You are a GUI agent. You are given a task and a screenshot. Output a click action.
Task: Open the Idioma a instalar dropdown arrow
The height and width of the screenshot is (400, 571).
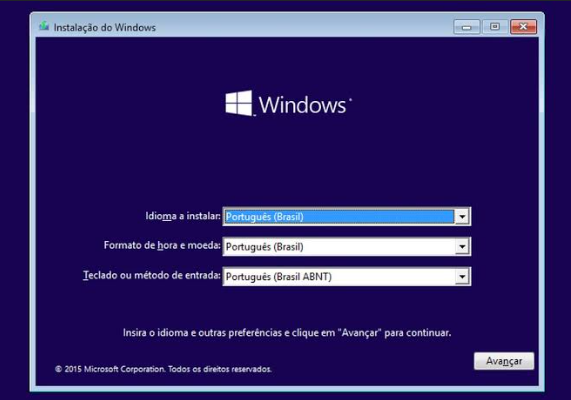[462, 217]
